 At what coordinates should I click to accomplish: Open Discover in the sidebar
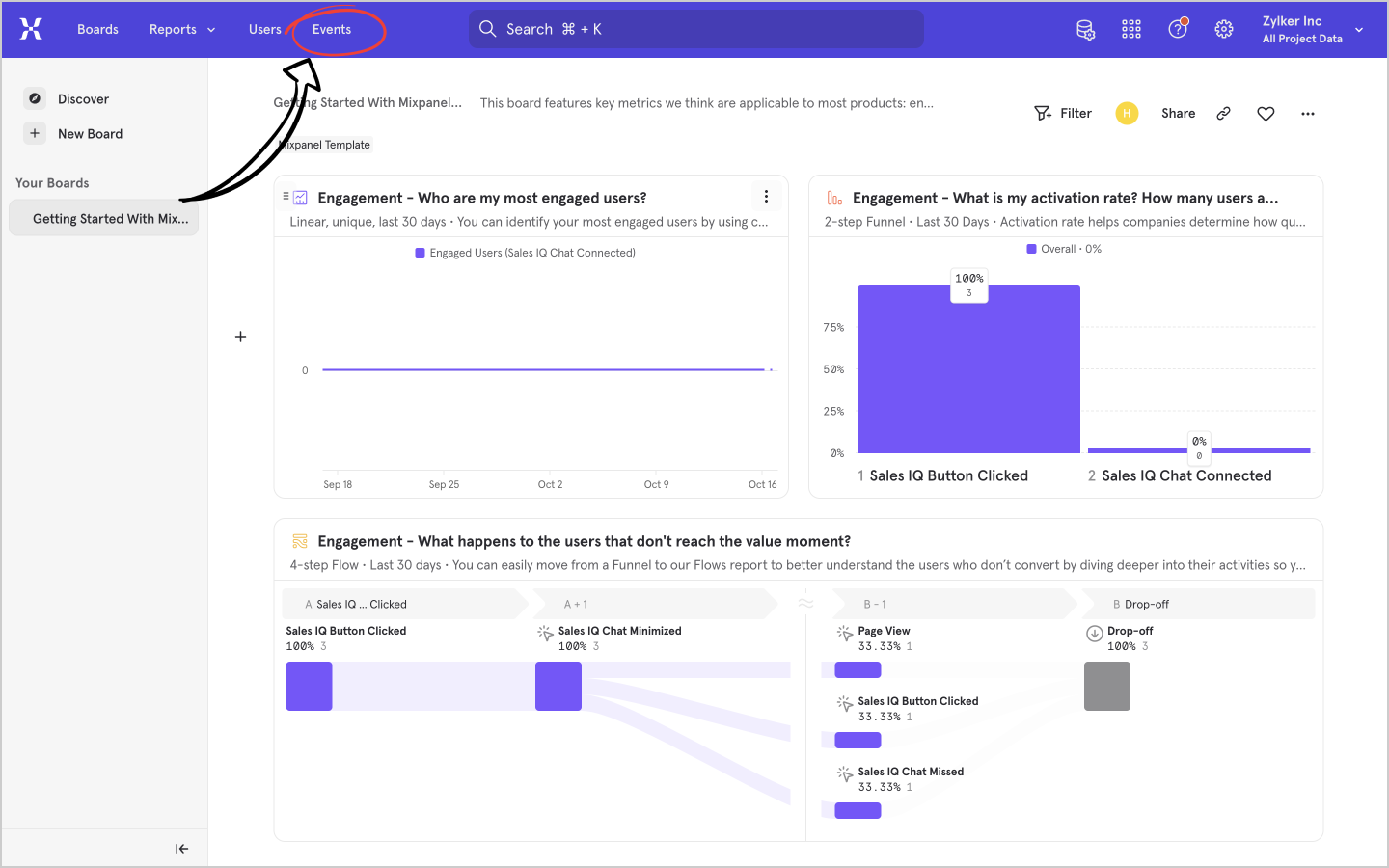tap(83, 98)
